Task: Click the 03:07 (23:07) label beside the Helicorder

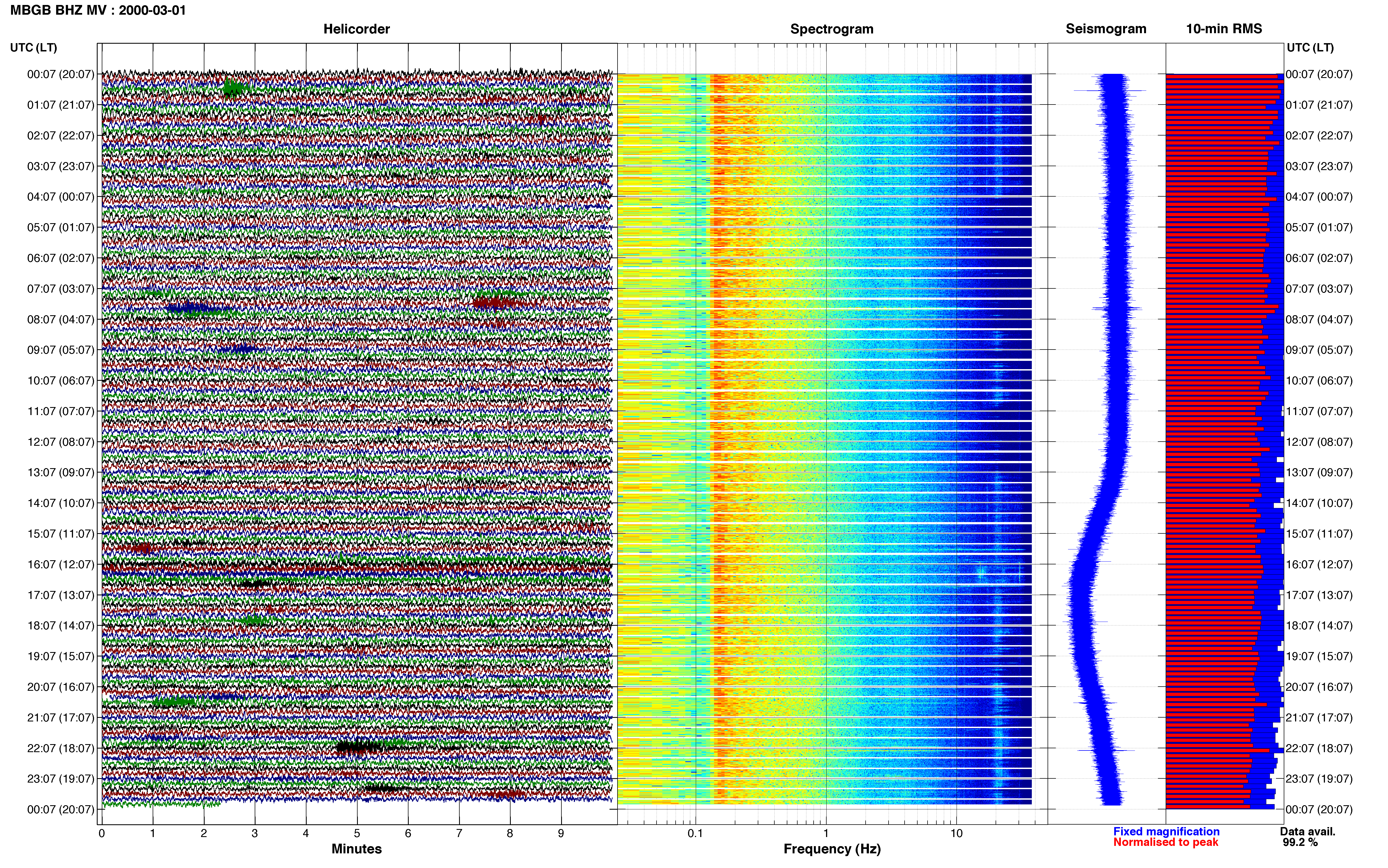Action: point(60,166)
